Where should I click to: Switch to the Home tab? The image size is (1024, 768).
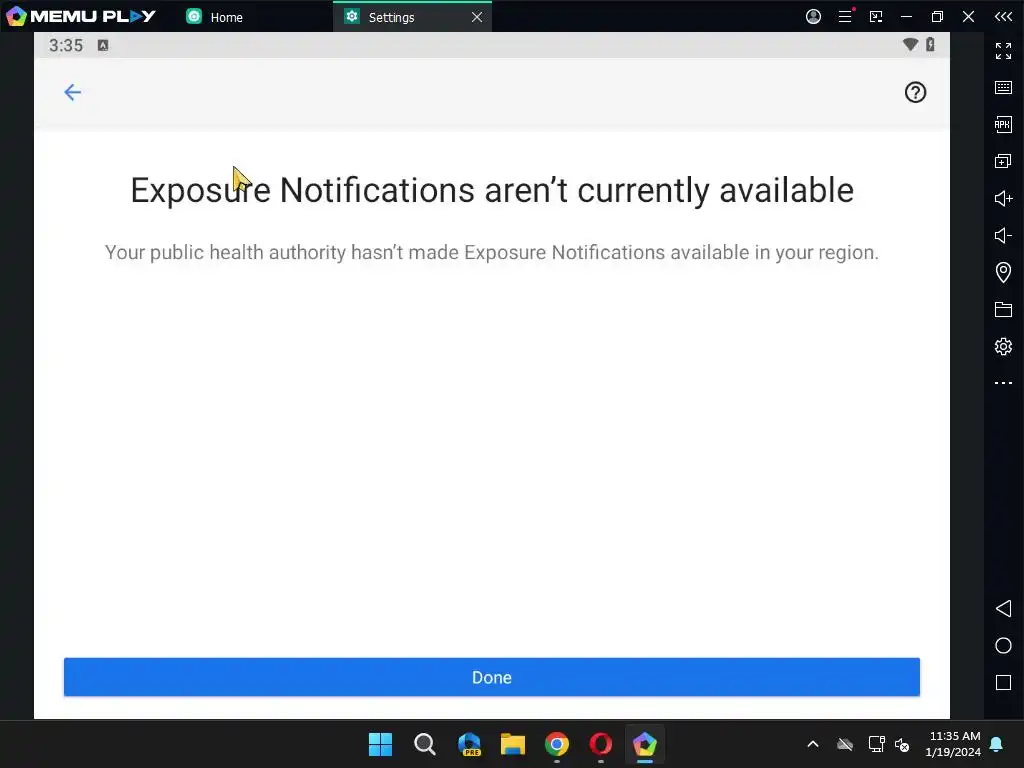tap(215, 17)
